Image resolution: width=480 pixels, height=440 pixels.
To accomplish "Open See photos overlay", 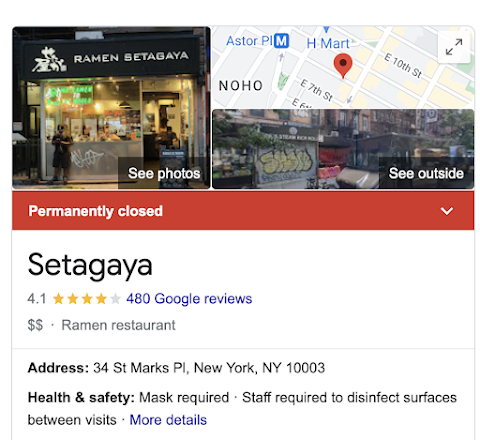I will point(164,173).
